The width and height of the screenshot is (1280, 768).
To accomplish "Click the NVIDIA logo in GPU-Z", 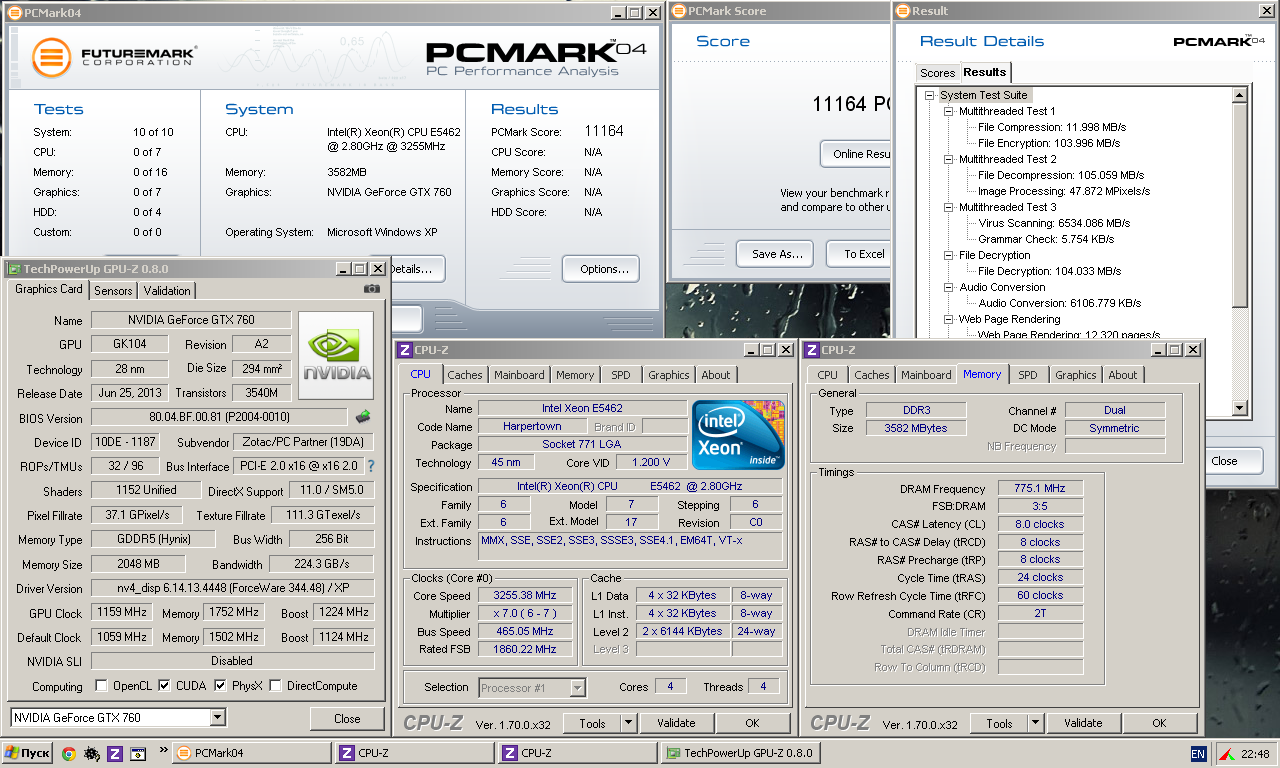I will click(336, 355).
